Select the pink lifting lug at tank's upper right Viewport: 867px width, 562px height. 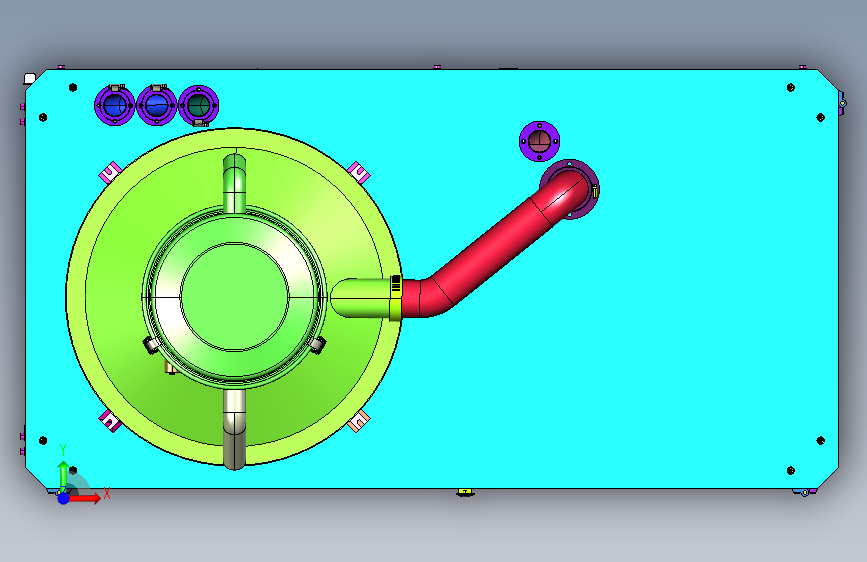tap(359, 173)
